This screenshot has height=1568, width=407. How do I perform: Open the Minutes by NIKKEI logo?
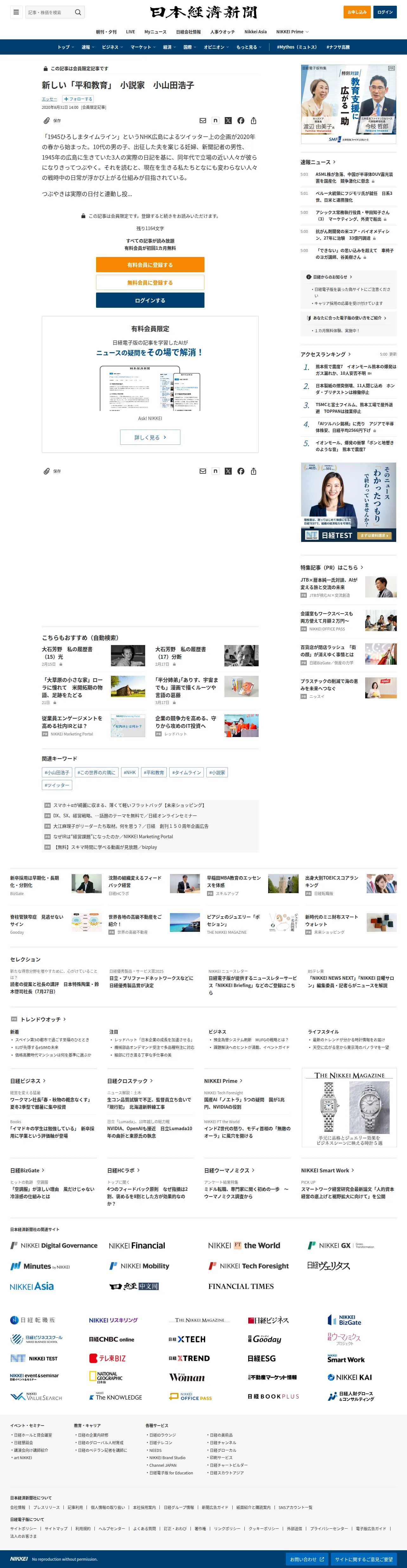click(x=40, y=1266)
